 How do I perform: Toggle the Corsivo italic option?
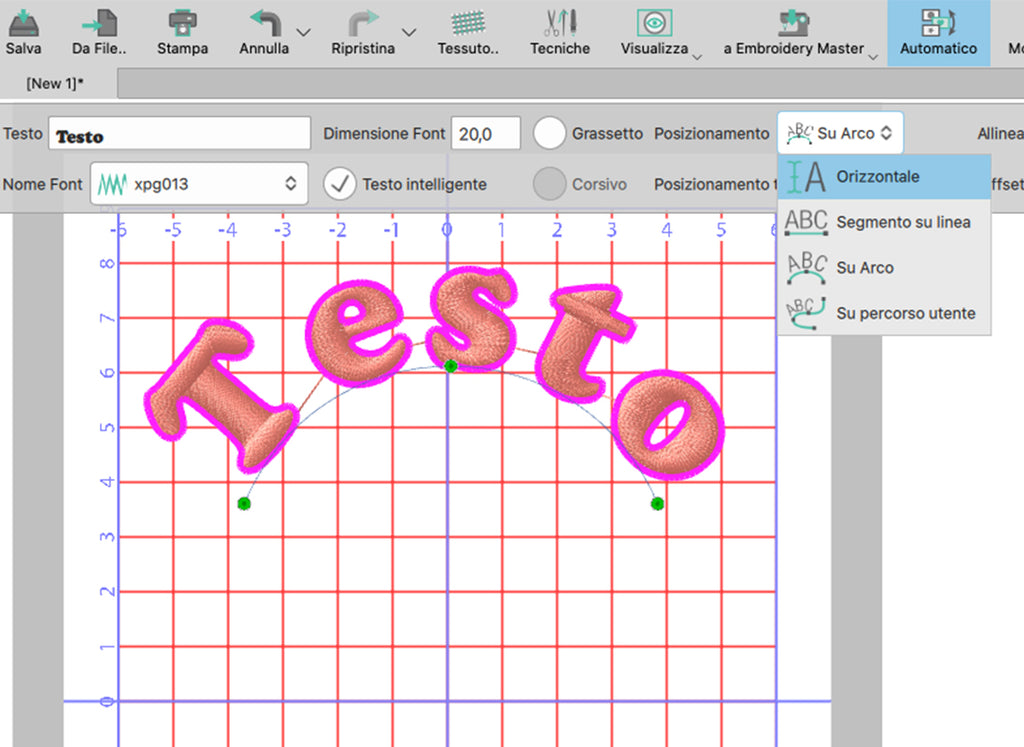coord(550,184)
